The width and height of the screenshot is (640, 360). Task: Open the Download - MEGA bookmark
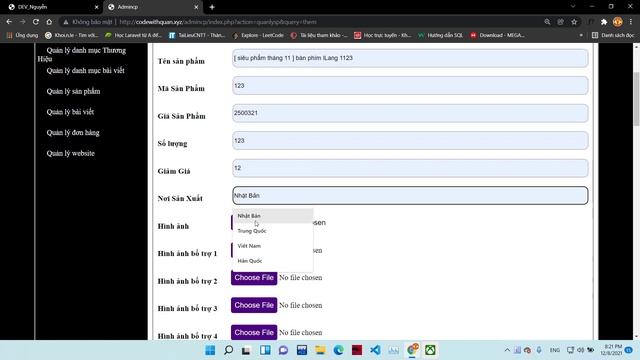pyautogui.click(x=497, y=36)
